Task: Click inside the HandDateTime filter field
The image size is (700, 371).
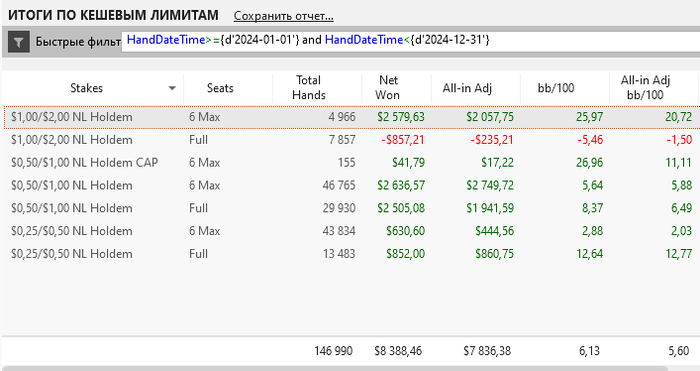Action: click(411, 41)
